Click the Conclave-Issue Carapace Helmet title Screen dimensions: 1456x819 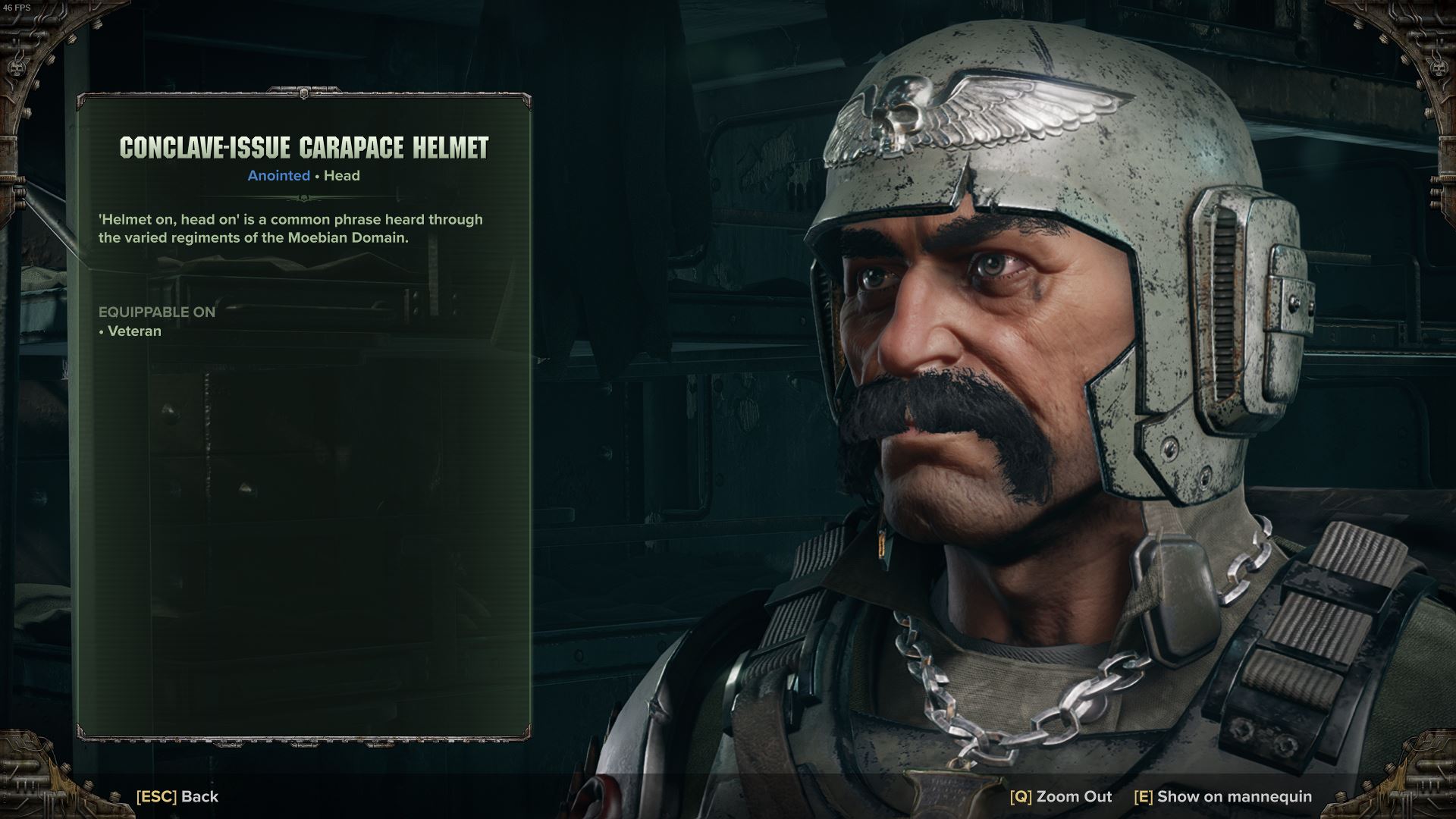[304, 148]
